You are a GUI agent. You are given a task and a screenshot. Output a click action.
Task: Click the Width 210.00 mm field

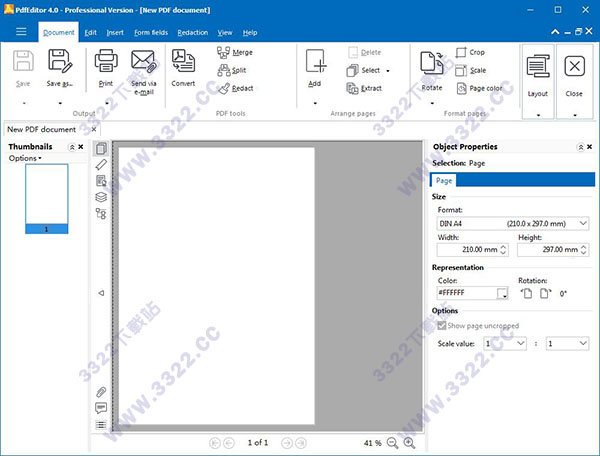click(x=473, y=250)
